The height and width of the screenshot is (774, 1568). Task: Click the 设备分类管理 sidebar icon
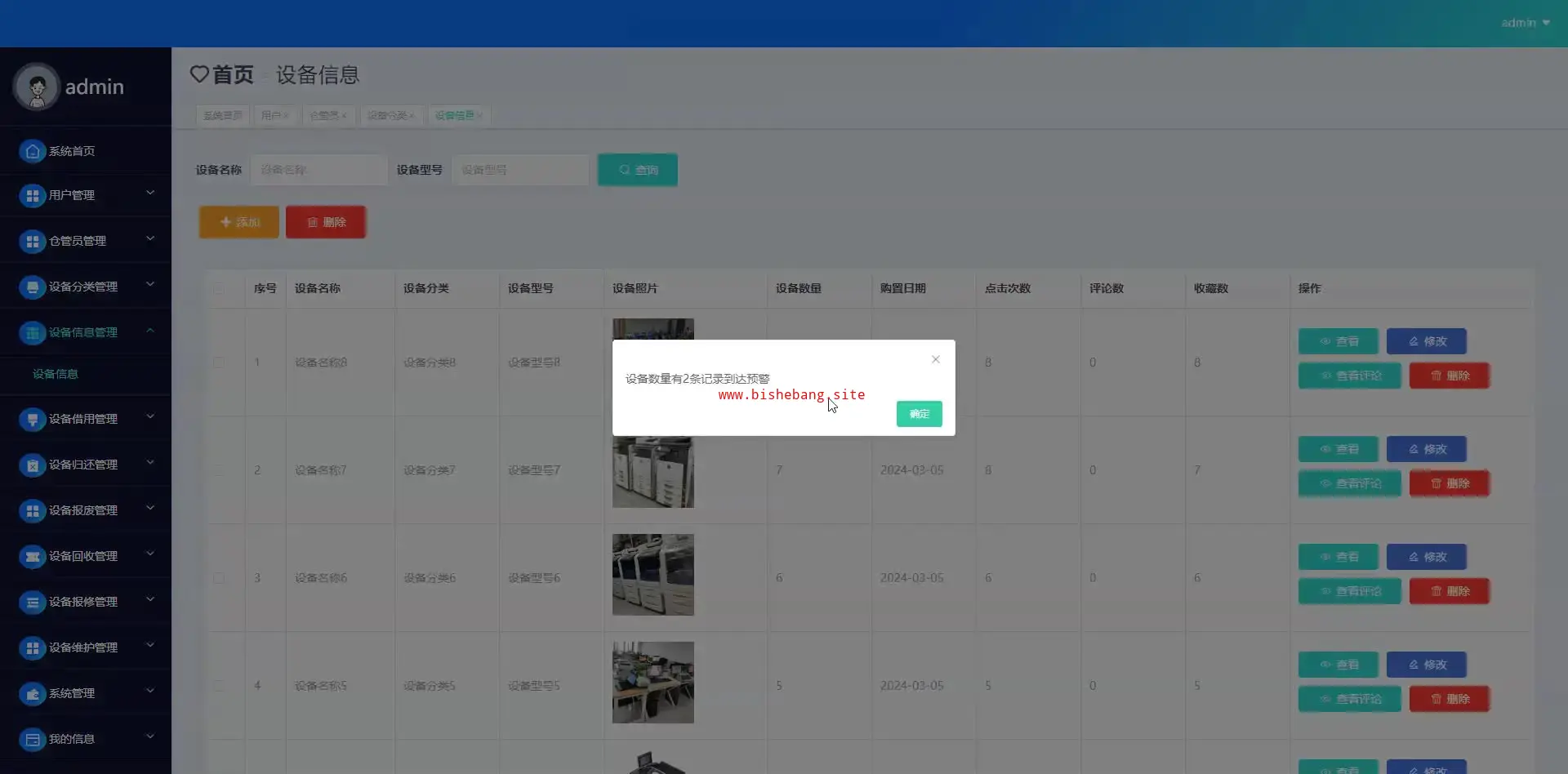coord(32,287)
